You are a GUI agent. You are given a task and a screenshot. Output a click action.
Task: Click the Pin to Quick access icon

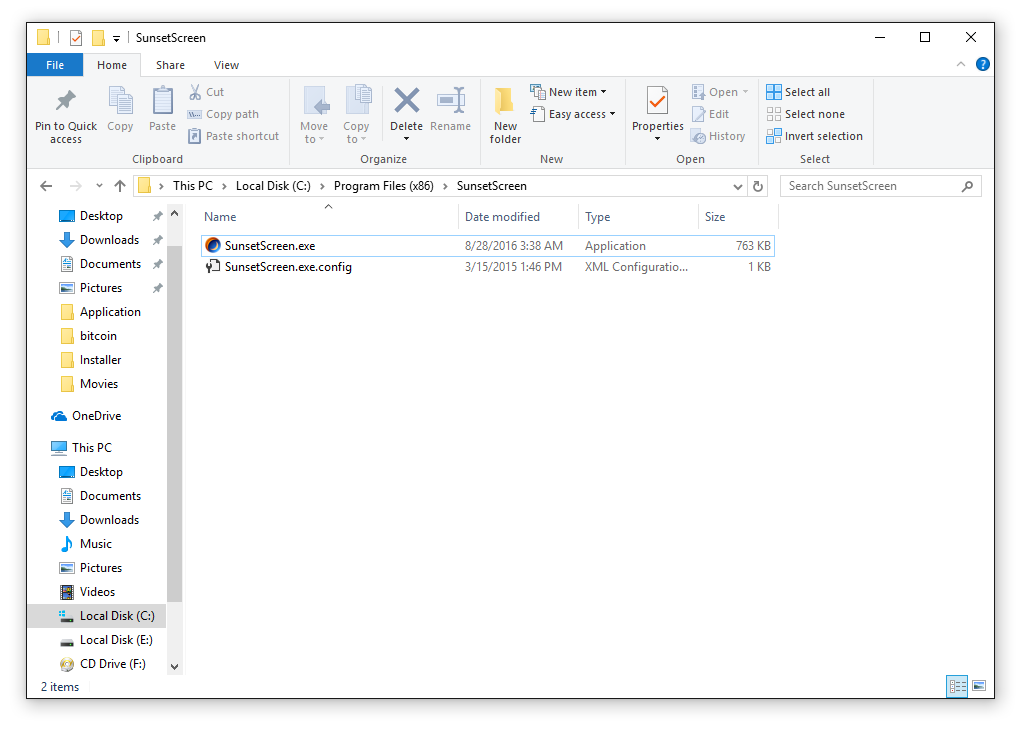click(x=65, y=101)
